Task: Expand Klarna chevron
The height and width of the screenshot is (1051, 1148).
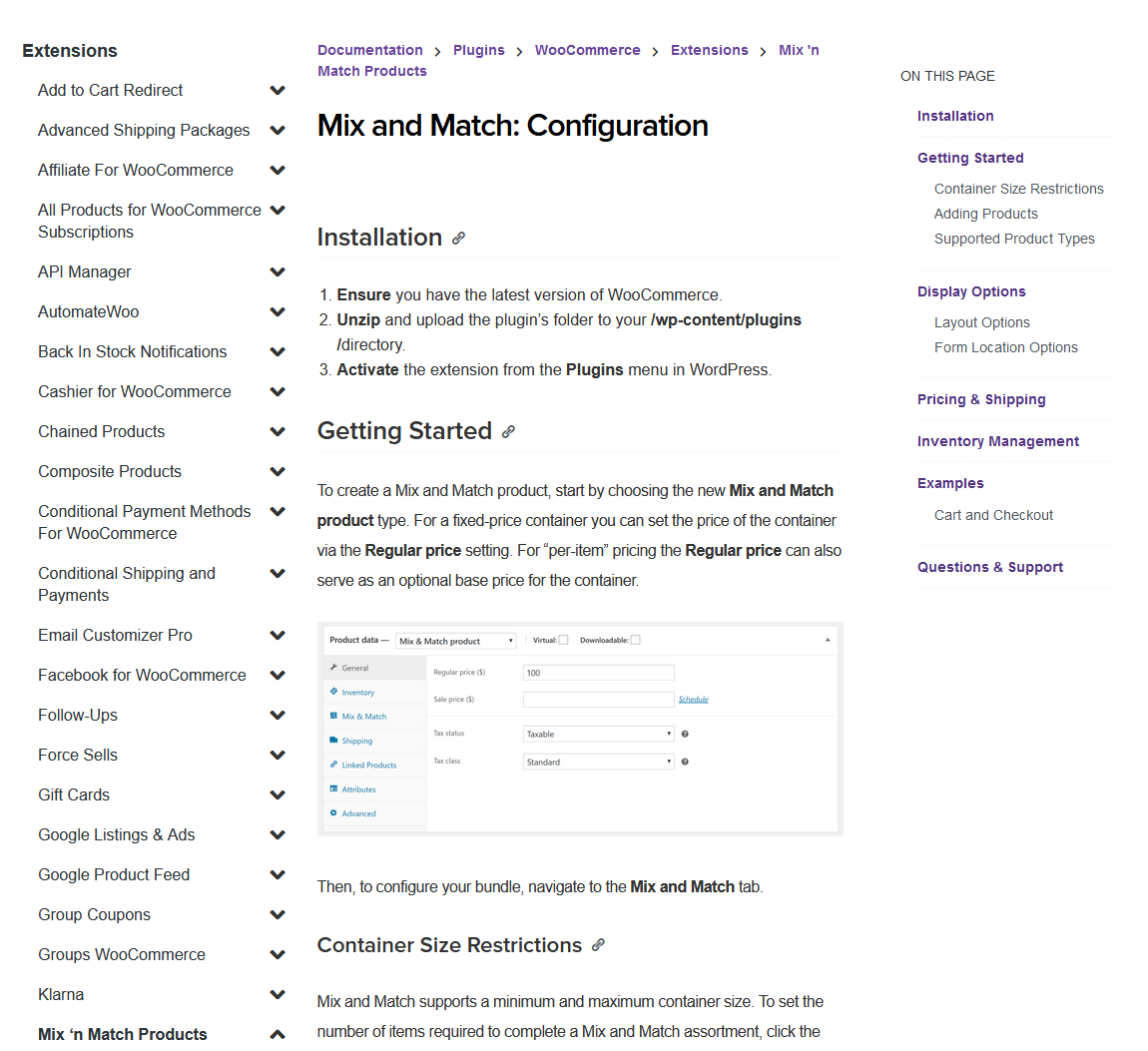Action: point(278,994)
